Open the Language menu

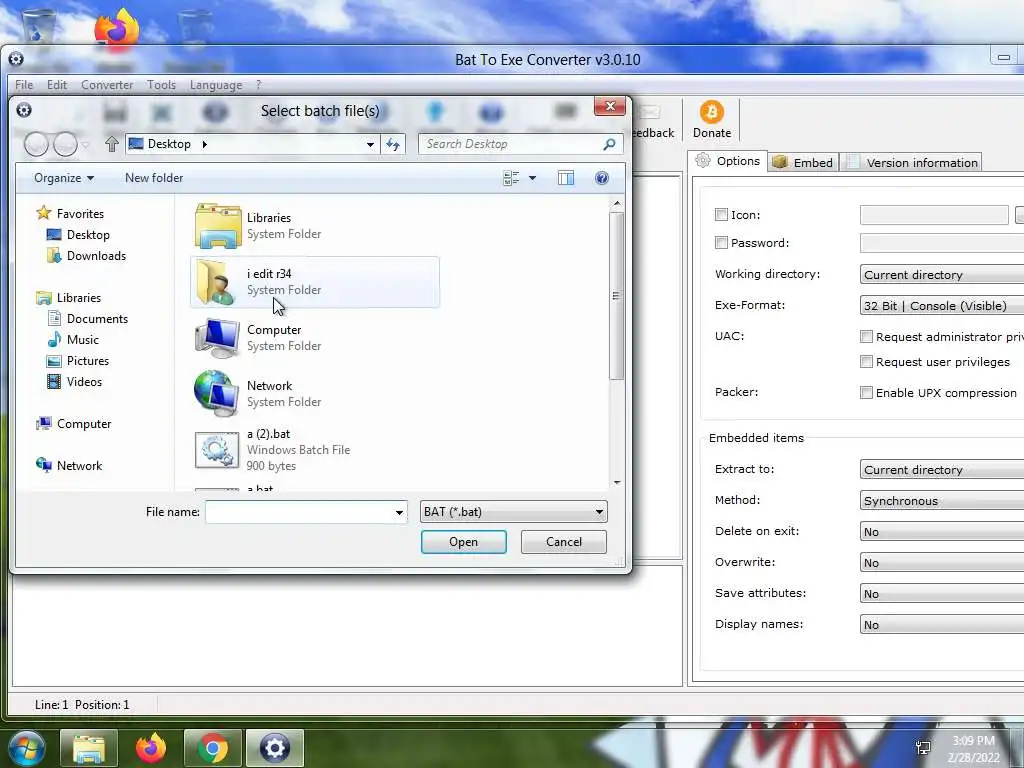pyautogui.click(x=216, y=85)
